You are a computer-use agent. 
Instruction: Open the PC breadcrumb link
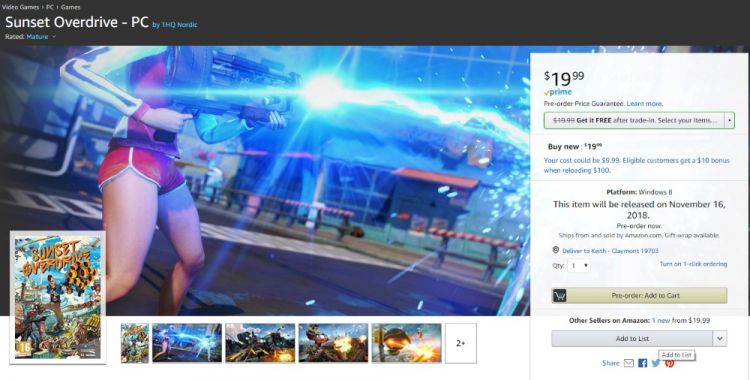tap(50, 7)
